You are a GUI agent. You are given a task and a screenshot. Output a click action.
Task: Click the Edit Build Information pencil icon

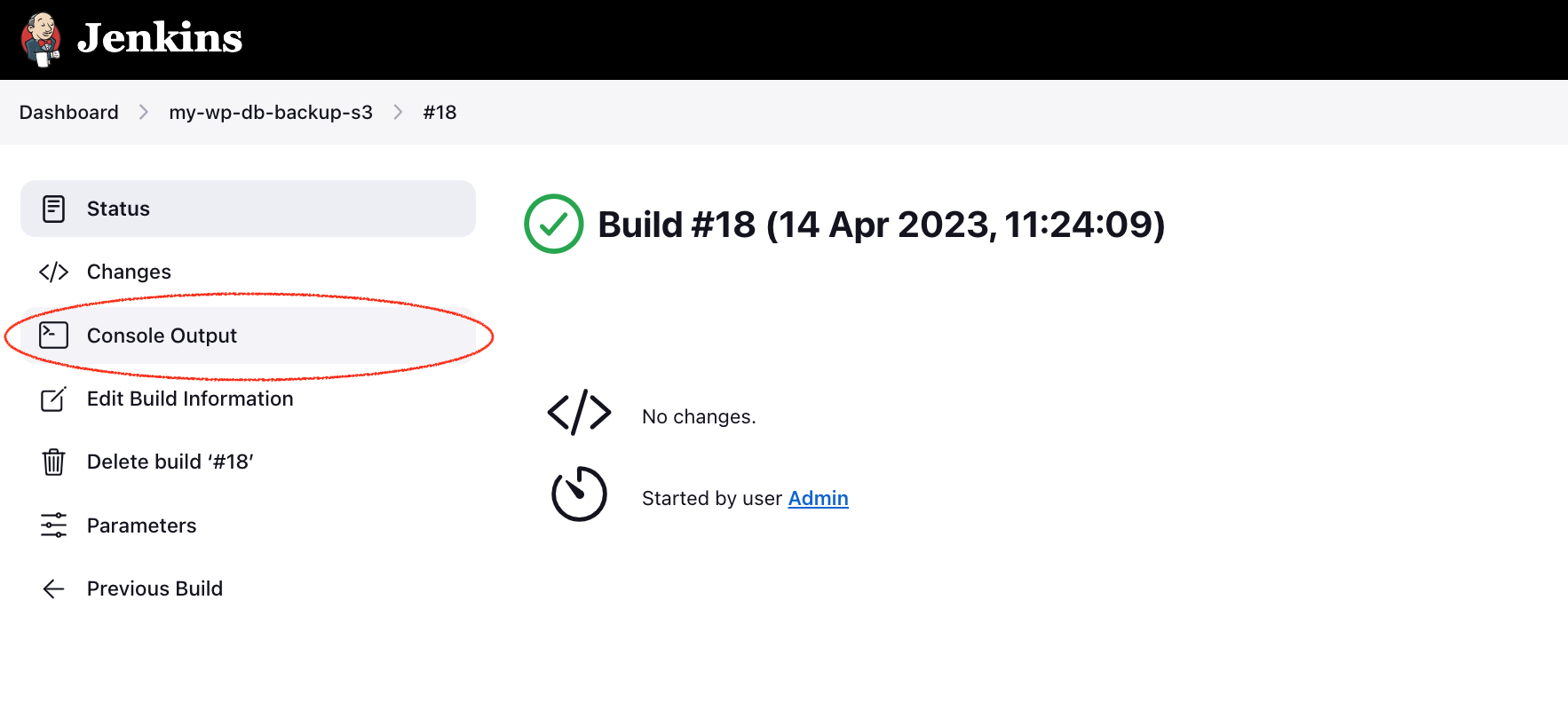tap(53, 399)
